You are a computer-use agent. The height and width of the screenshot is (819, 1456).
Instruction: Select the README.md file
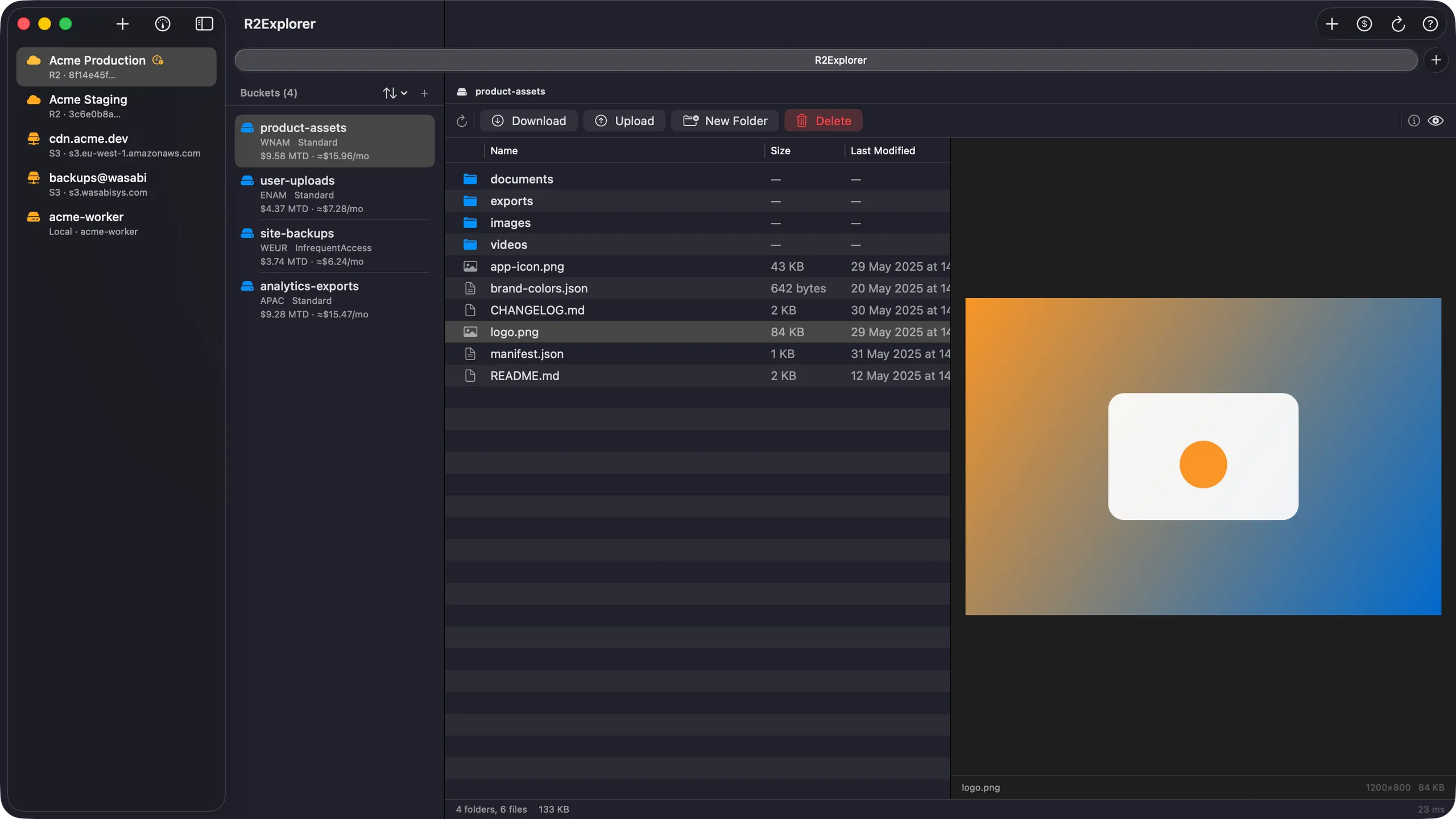697,375
